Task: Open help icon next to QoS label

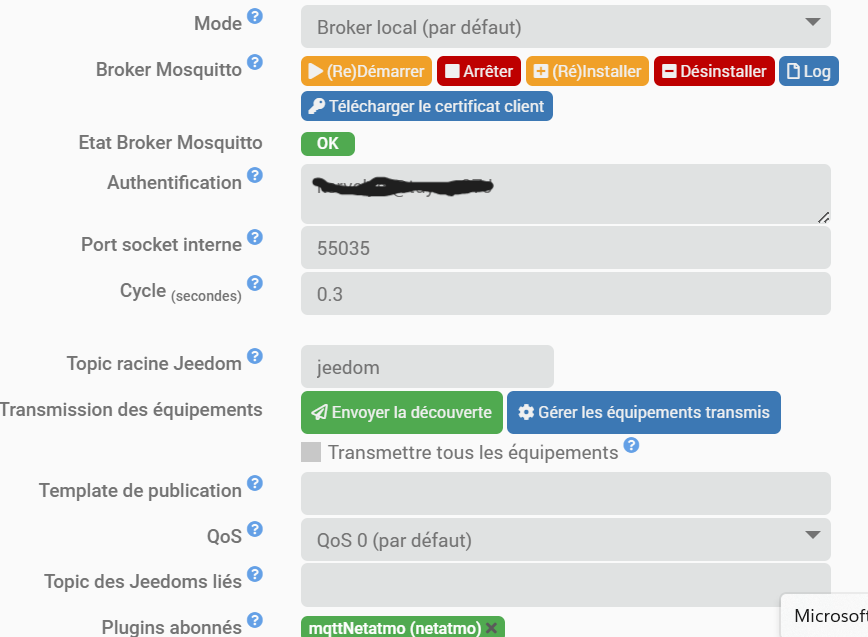Action: tap(255, 529)
